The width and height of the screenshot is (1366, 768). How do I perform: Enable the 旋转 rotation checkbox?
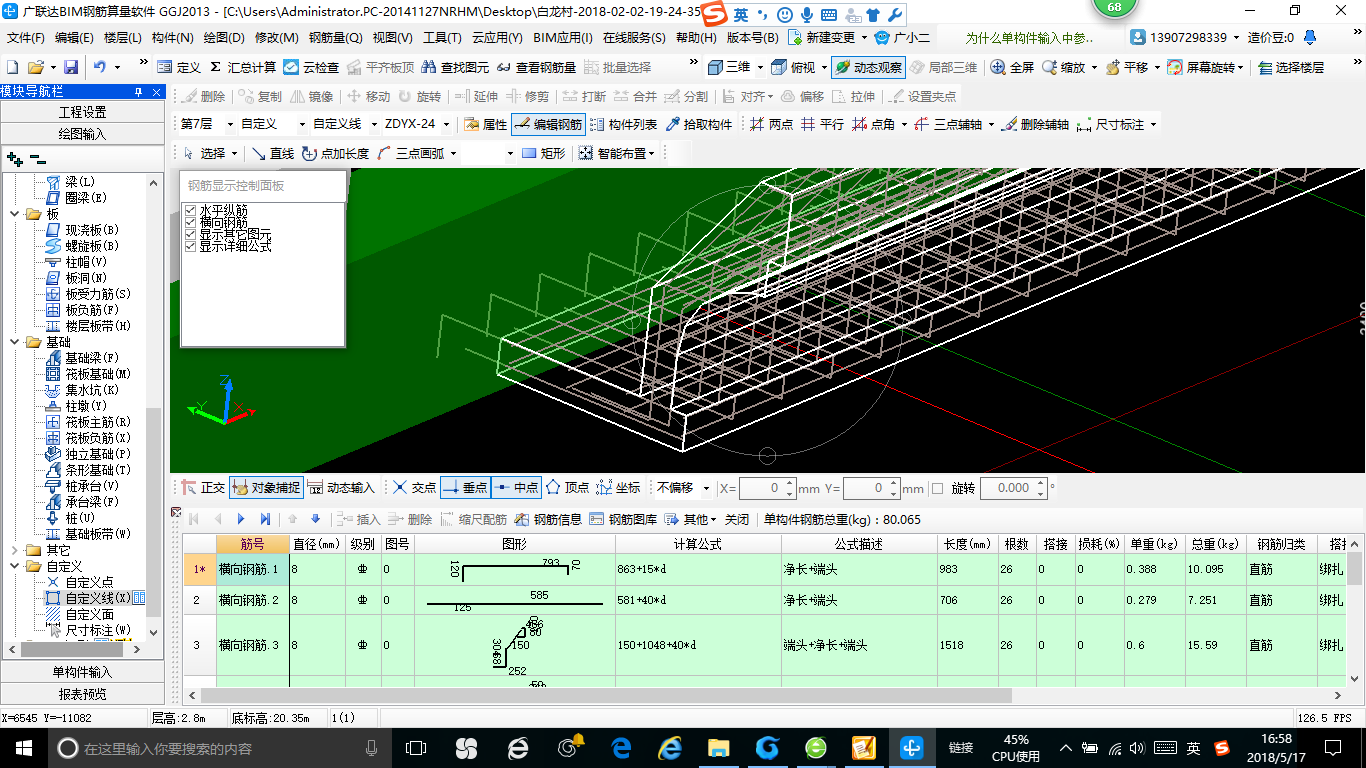[x=937, y=488]
